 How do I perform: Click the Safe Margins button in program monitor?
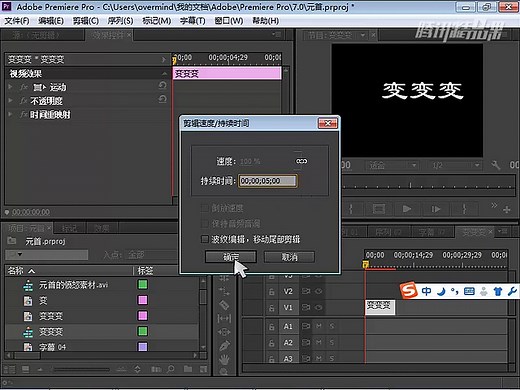pos(379,209)
